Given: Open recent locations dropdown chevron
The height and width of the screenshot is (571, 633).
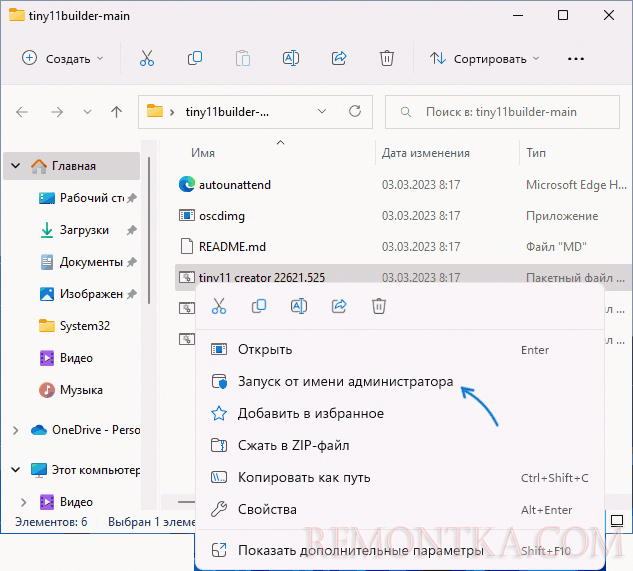Looking at the screenshot, I should click(87, 112).
